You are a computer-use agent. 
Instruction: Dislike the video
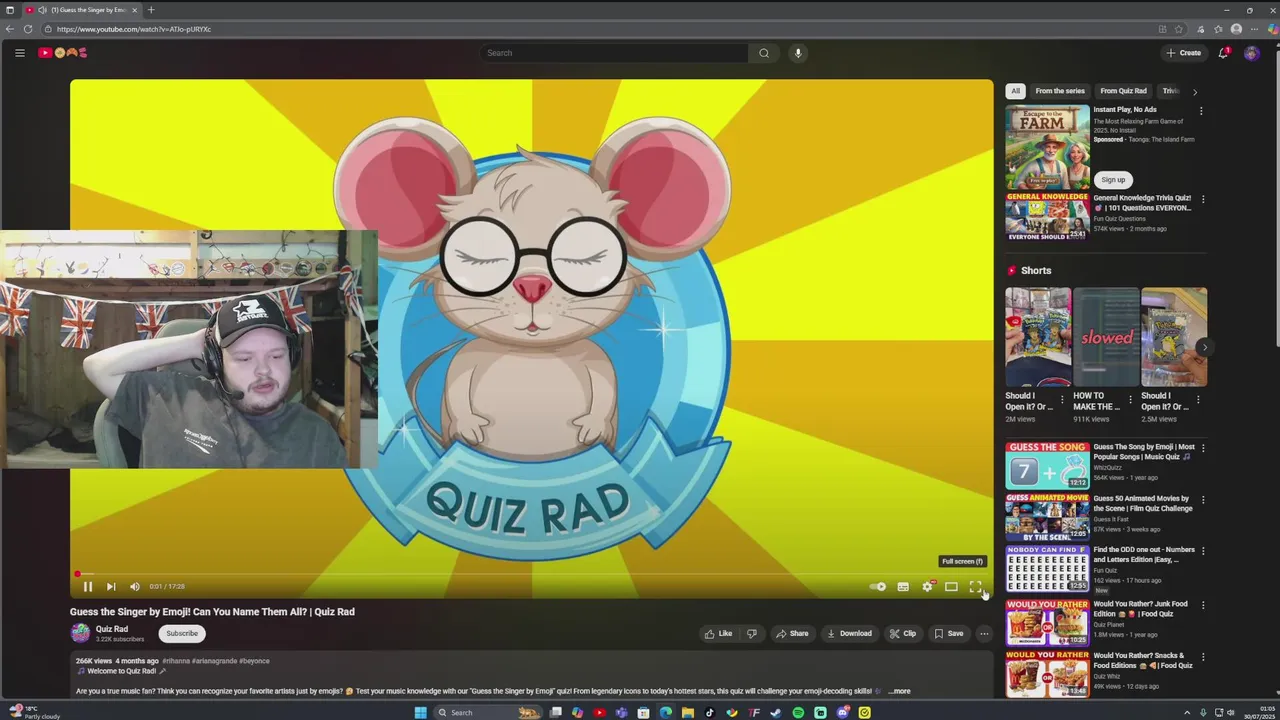tap(752, 633)
